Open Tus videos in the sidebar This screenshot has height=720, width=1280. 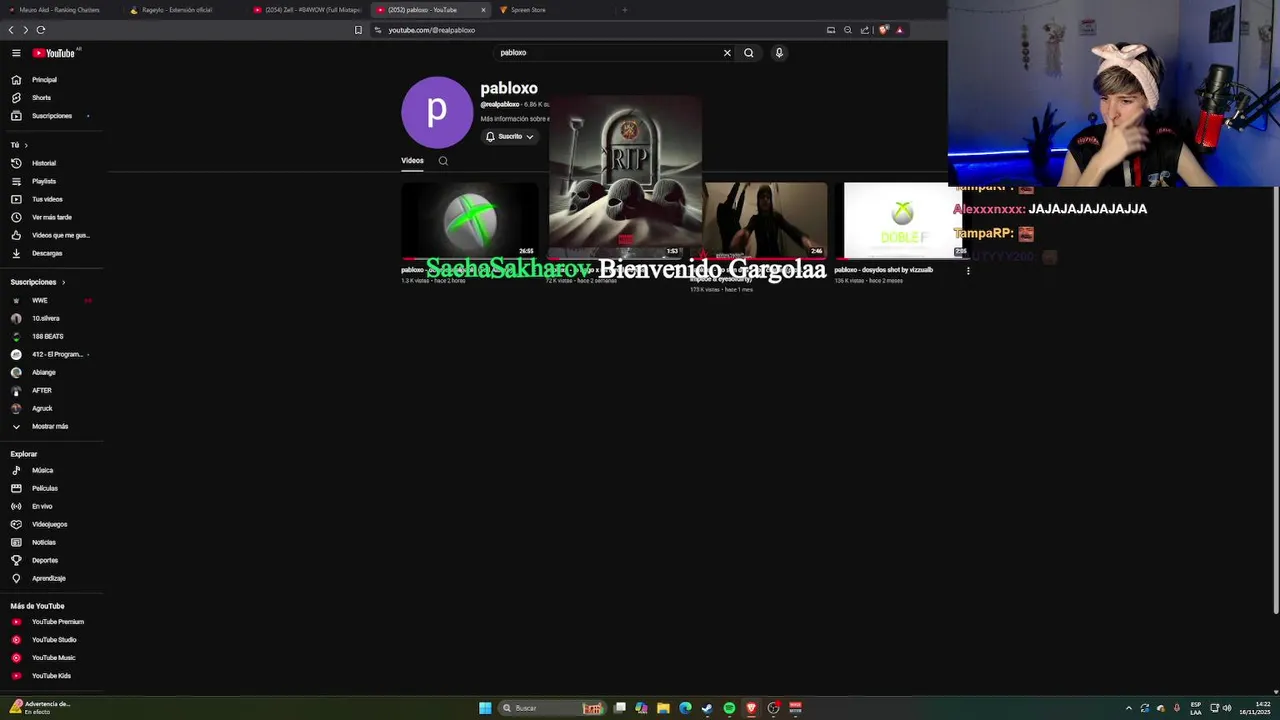(x=47, y=199)
